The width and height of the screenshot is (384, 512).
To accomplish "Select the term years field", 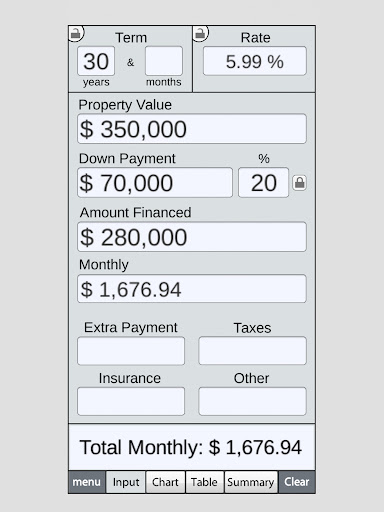I will (96, 61).
